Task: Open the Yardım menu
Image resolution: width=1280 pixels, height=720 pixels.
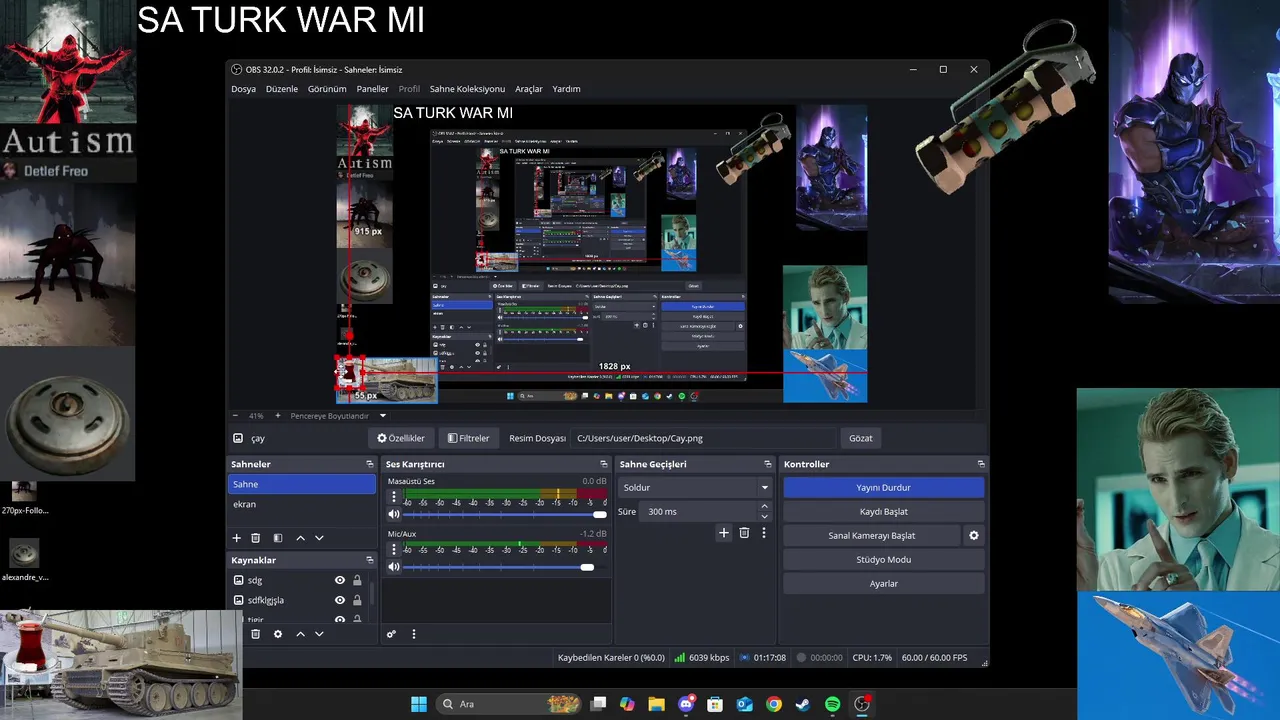Action: pyautogui.click(x=566, y=89)
